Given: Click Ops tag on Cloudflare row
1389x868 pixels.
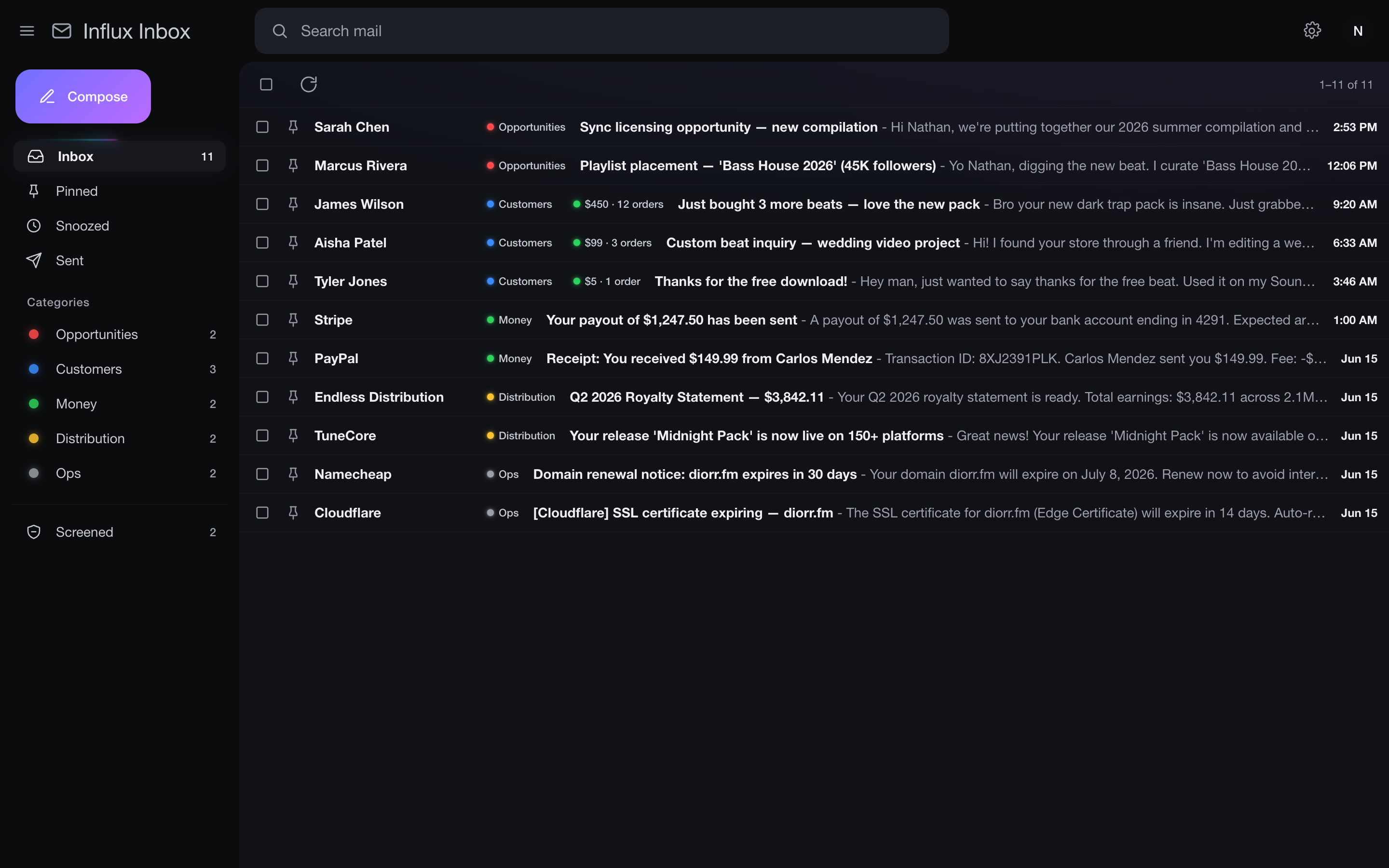Looking at the screenshot, I should pos(502,513).
